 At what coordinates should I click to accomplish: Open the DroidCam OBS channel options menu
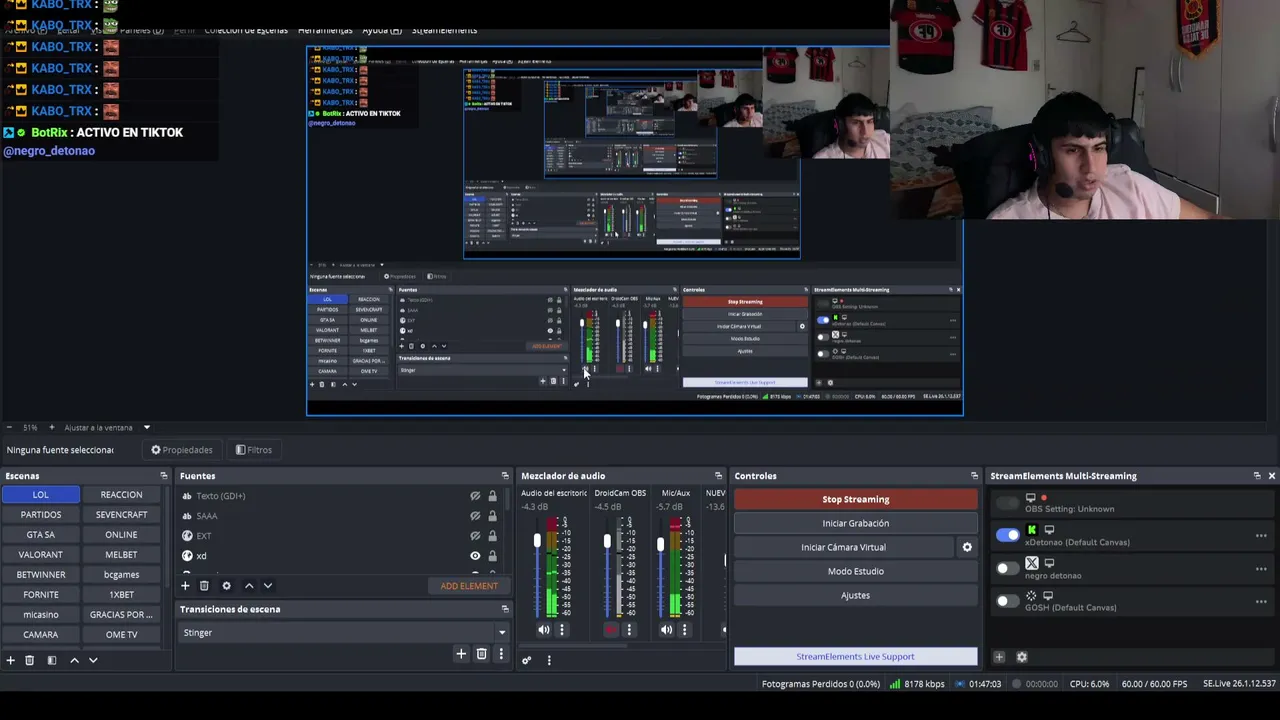pyautogui.click(x=629, y=630)
